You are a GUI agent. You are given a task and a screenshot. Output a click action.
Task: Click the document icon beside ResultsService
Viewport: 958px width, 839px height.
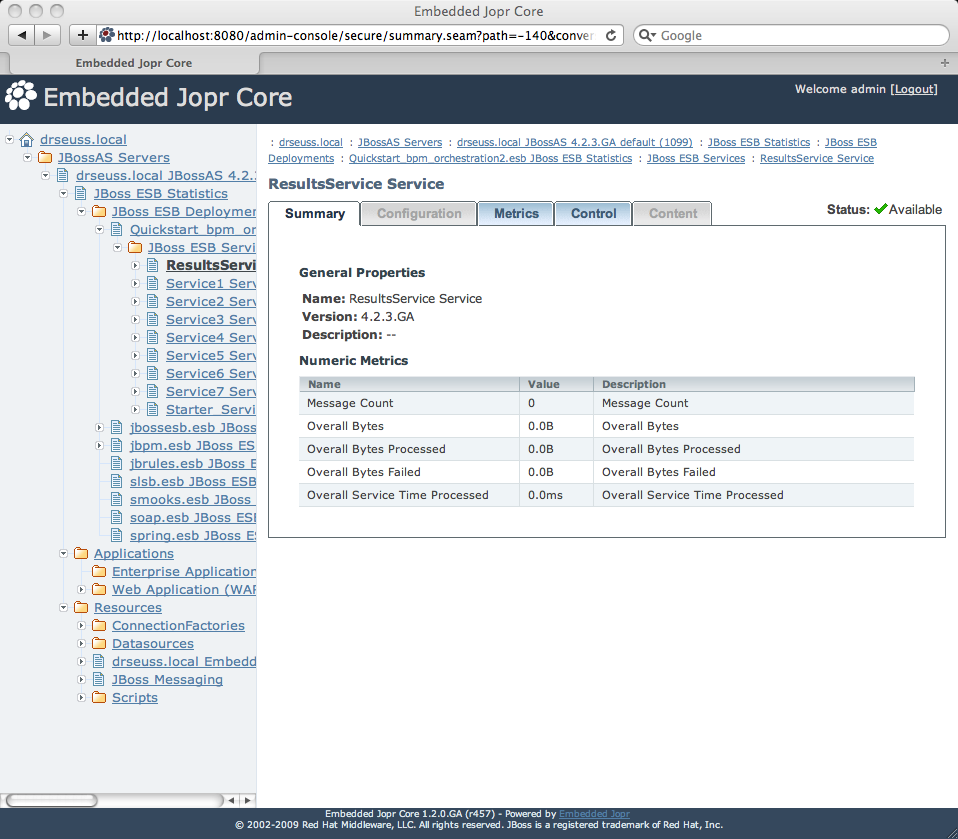coord(153,265)
